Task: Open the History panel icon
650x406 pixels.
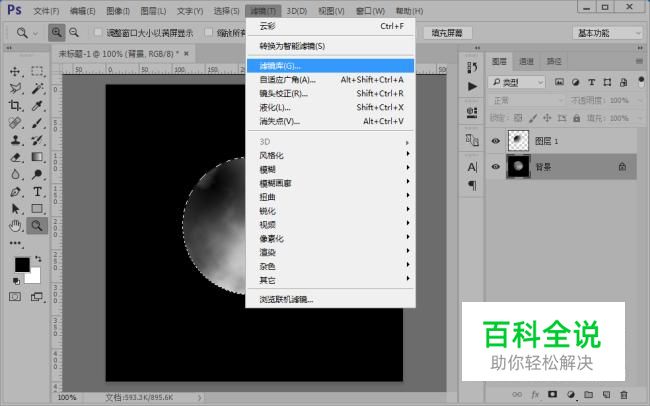Action: click(x=472, y=67)
